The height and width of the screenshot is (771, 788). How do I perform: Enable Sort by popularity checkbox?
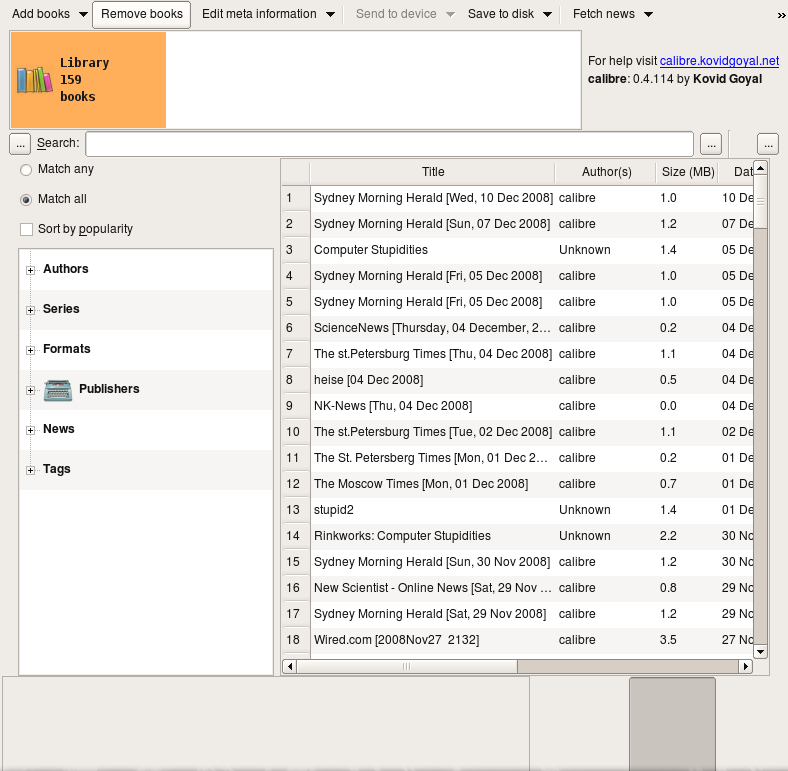(x=26, y=230)
